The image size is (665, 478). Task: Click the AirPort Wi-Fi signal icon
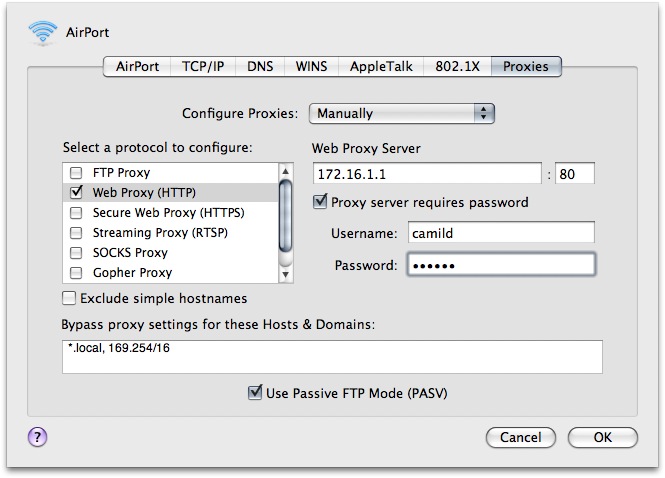tap(43, 32)
